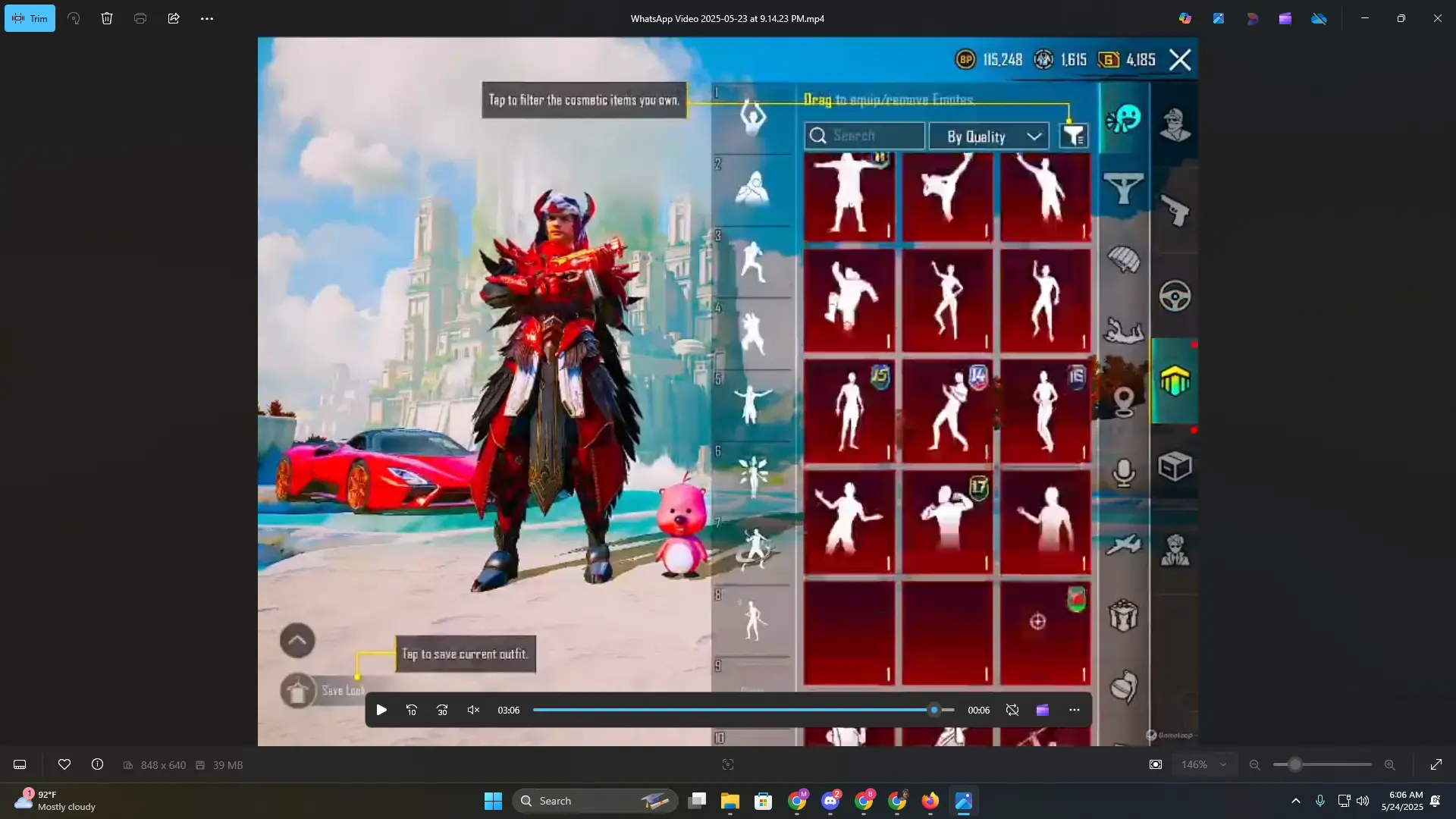Image resolution: width=1456 pixels, height=819 pixels.
Task: Skip forward 30 seconds
Action: click(442, 710)
